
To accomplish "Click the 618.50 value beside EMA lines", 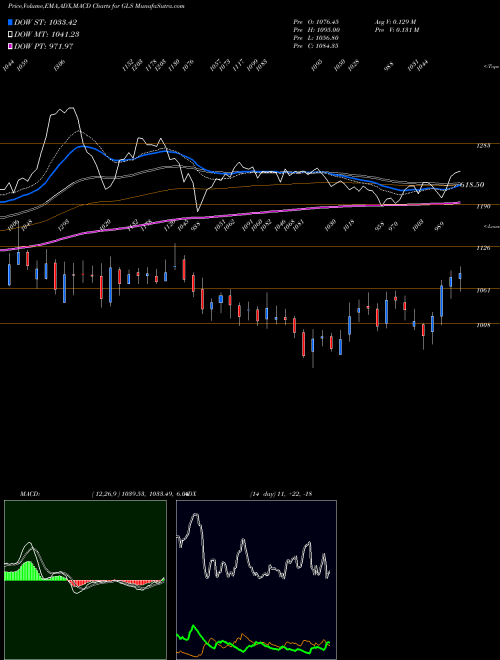I will 472,184.
